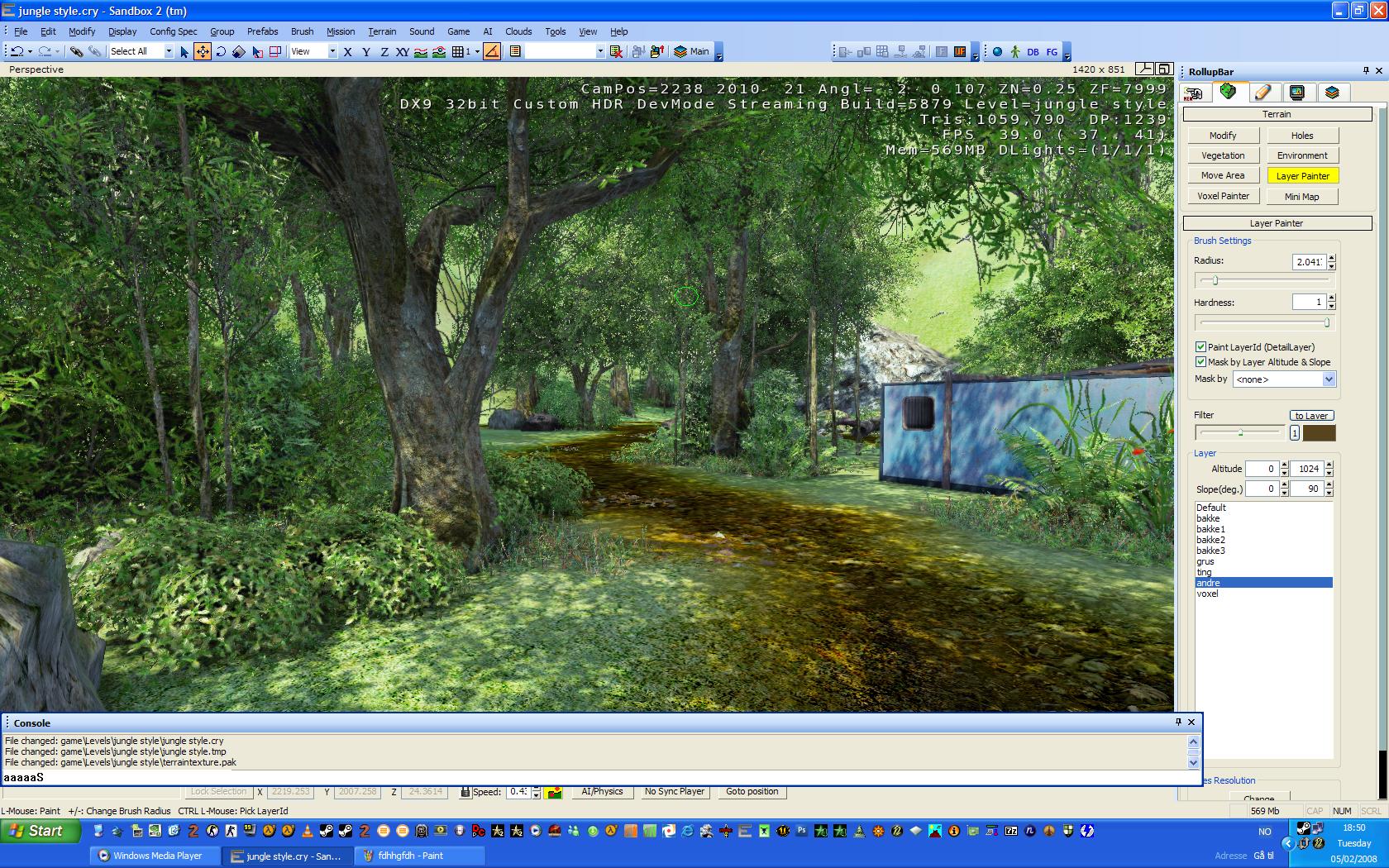Image resolution: width=1389 pixels, height=868 pixels.
Task: Expand the grid size dropdown arrow
Action: click(477, 51)
